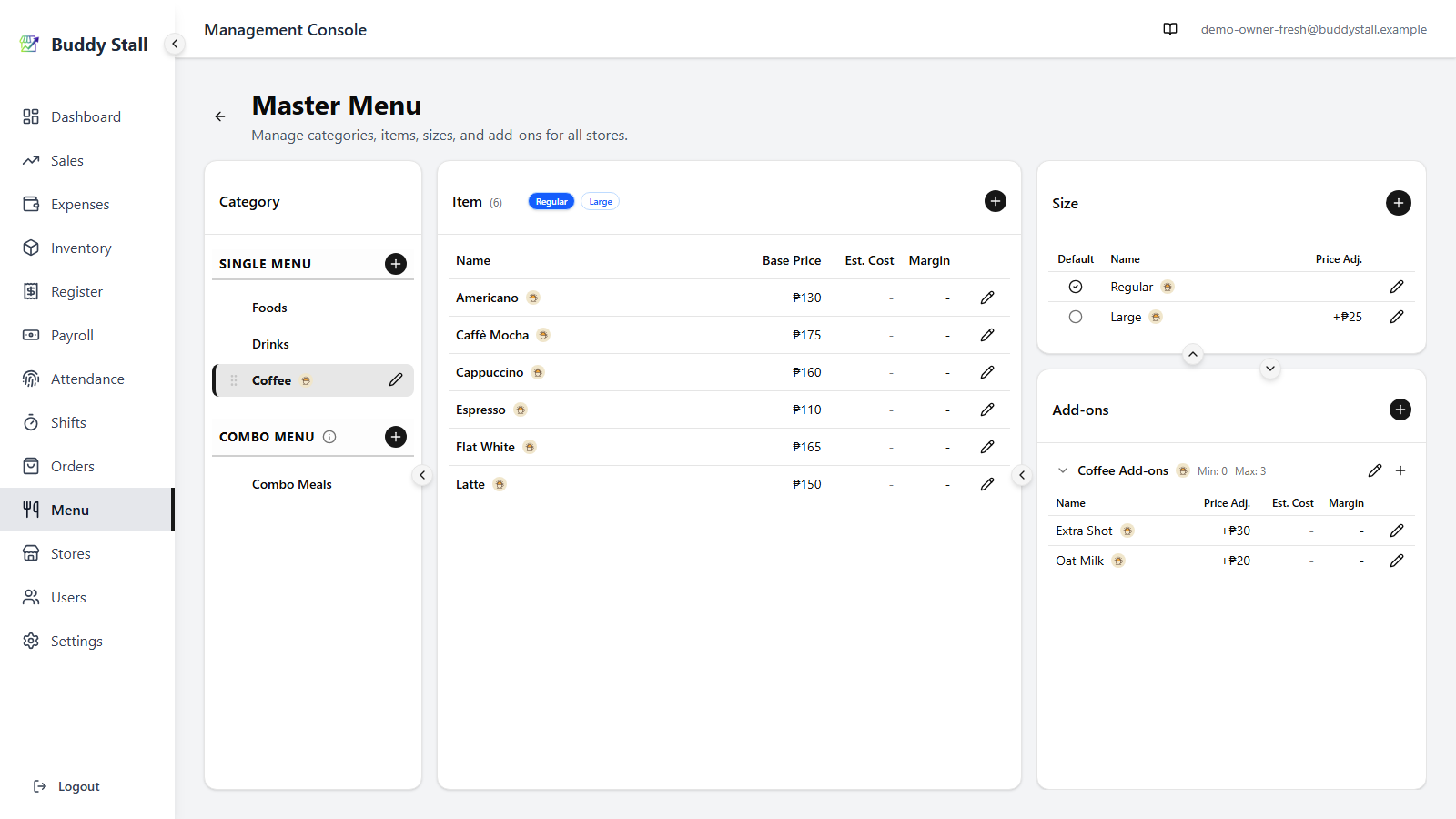Open the Register page
This screenshot has height=819, width=1456.
[87, 291]
